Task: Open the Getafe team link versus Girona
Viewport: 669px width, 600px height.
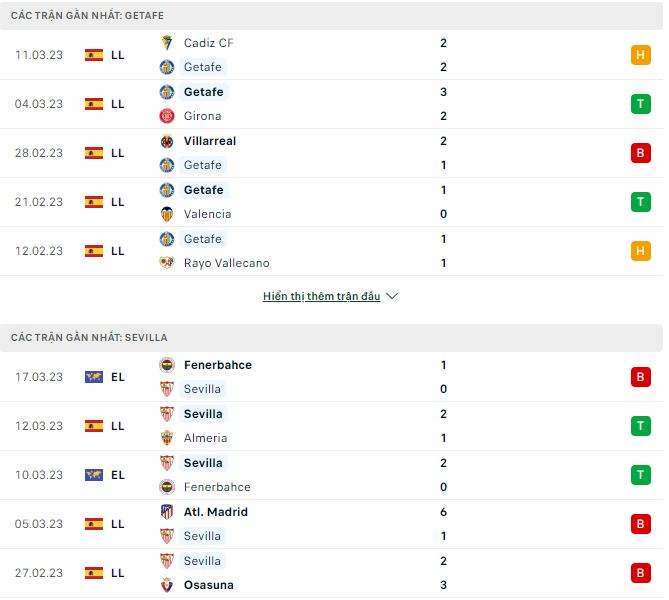Action: (203, 92)
